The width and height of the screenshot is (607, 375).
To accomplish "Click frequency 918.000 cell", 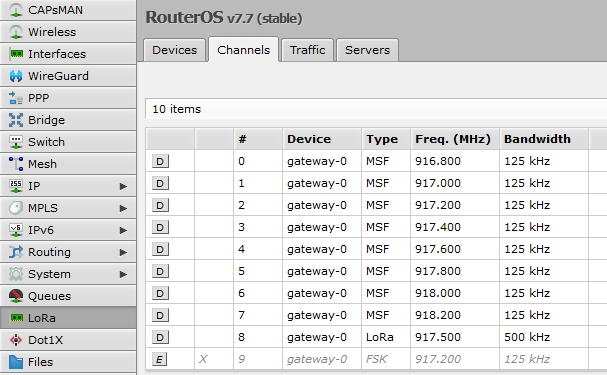I will click(455, 293).
